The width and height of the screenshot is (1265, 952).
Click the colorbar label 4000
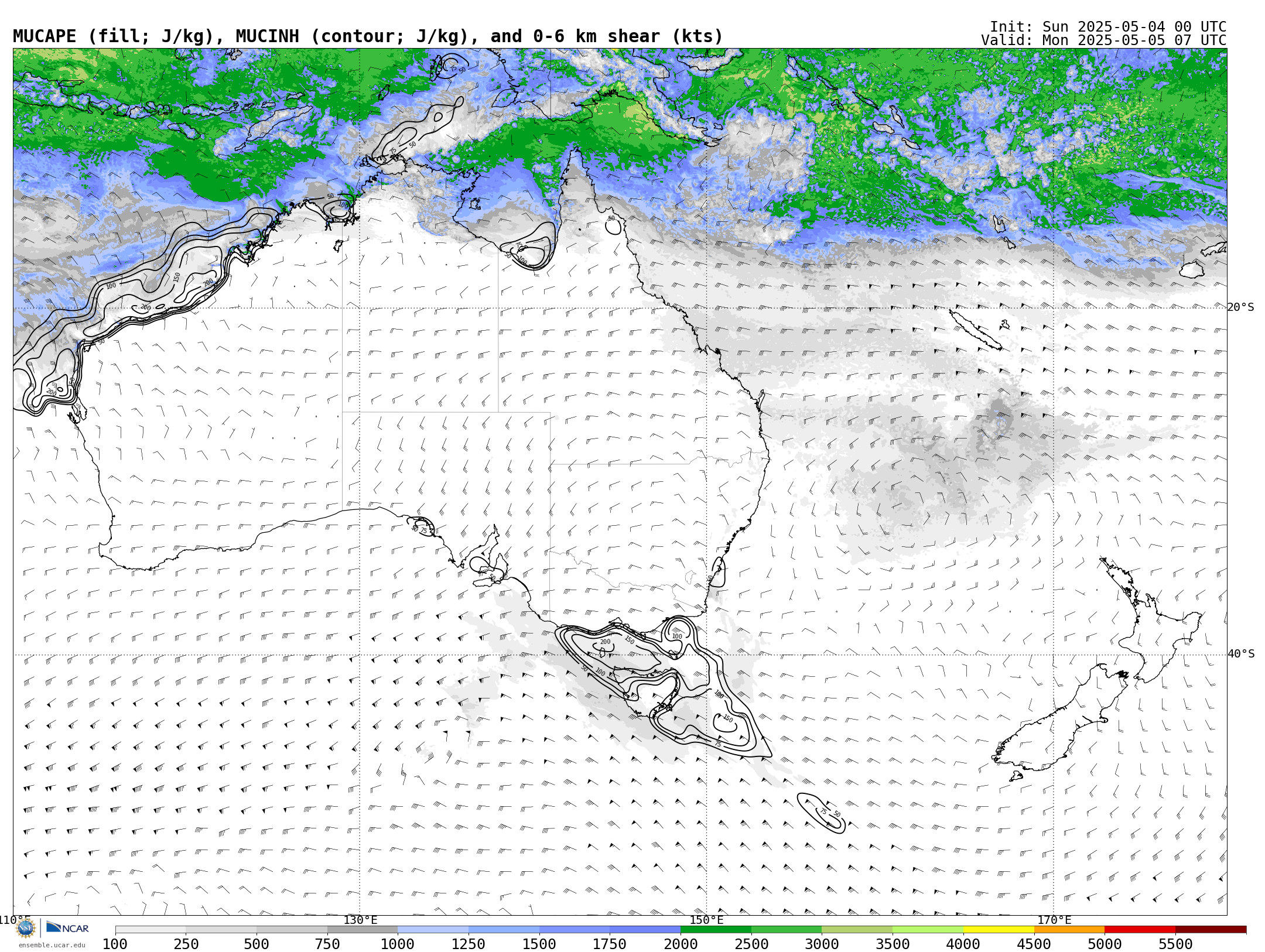click(x=963, y=944)
